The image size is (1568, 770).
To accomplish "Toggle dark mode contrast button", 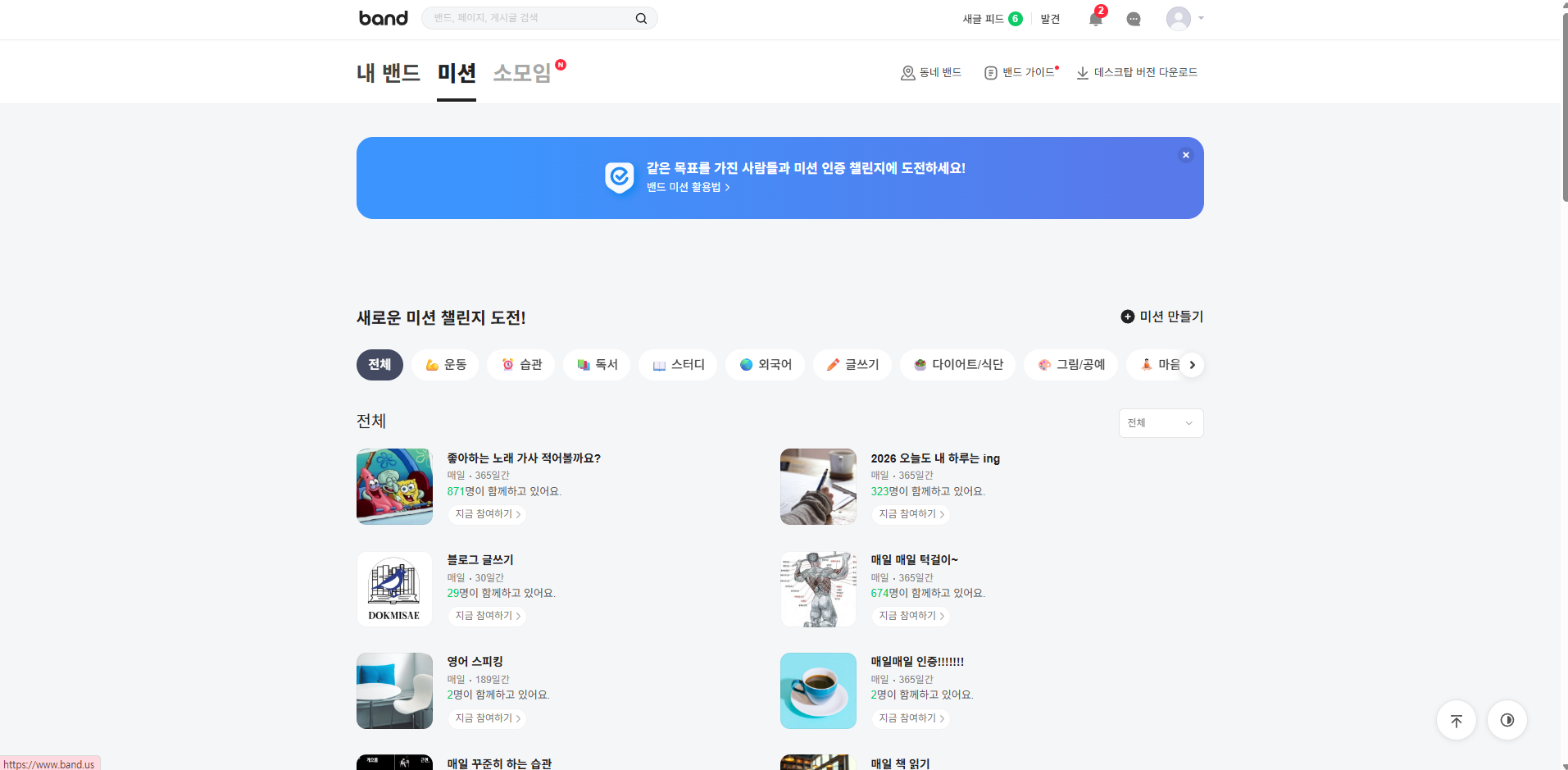I will [1507, 721].
